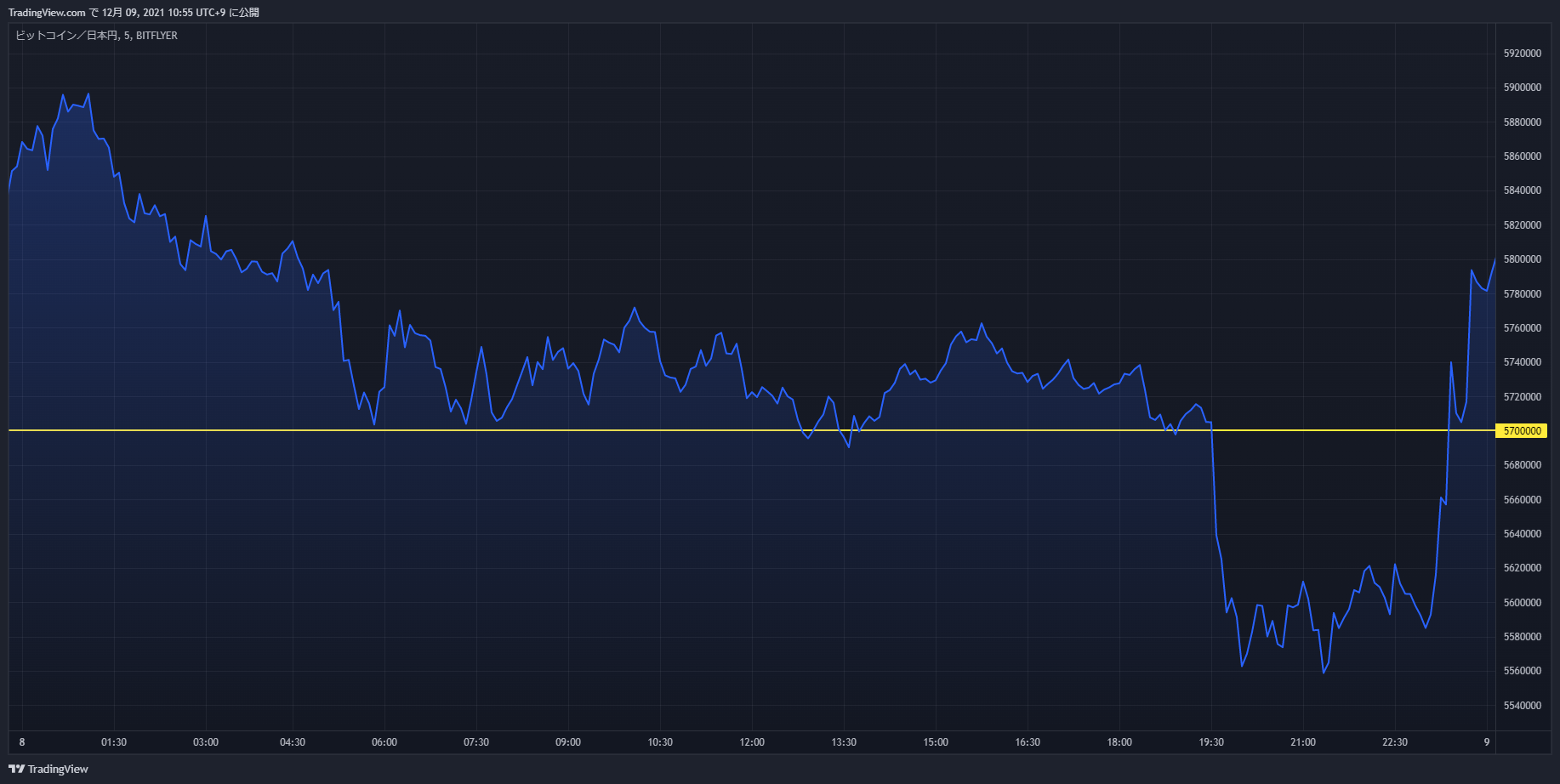Click the 5600000 price axis label

pos(1523,603)
